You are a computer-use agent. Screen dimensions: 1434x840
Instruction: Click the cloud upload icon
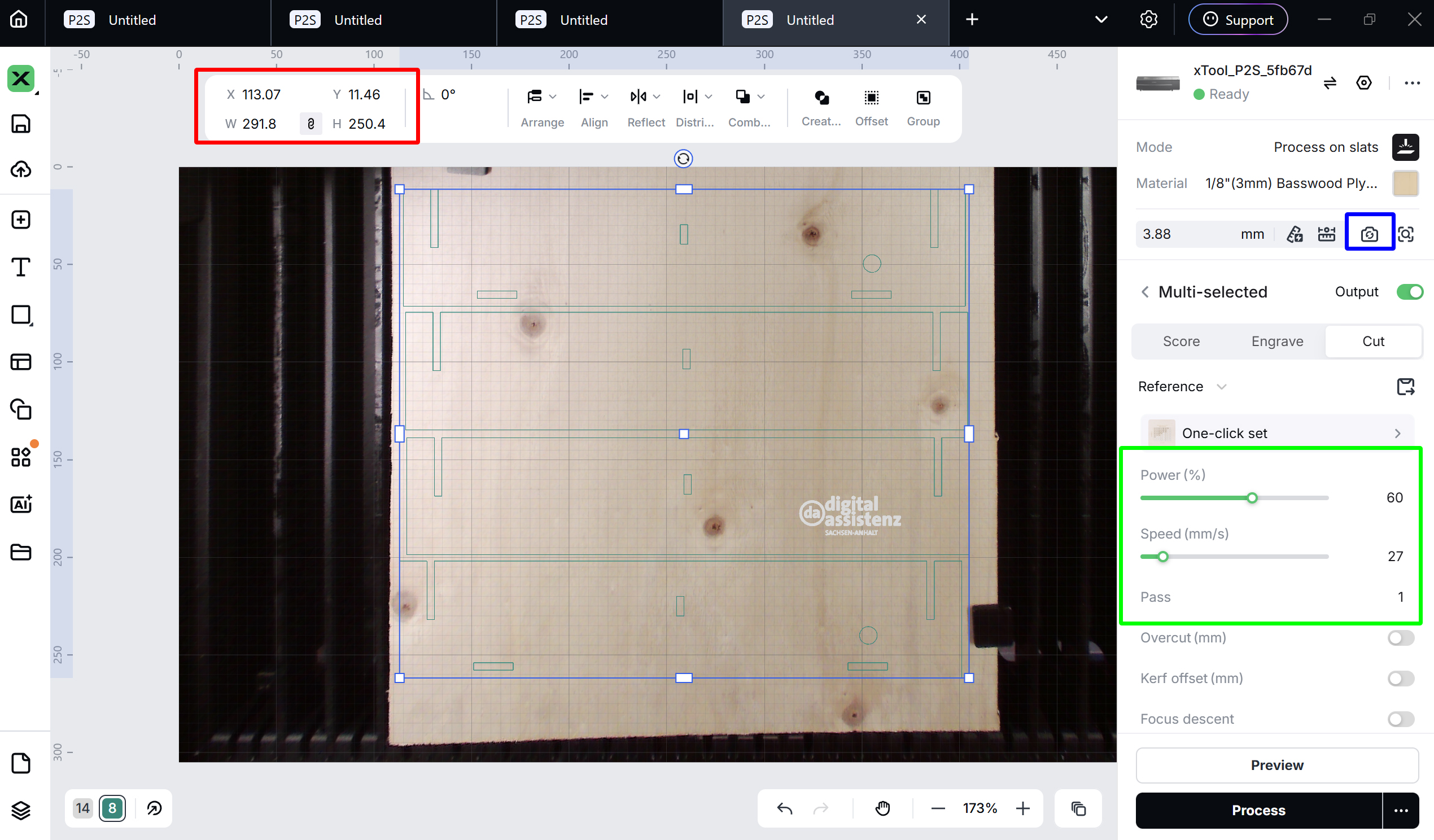click(x=21, y=169)
